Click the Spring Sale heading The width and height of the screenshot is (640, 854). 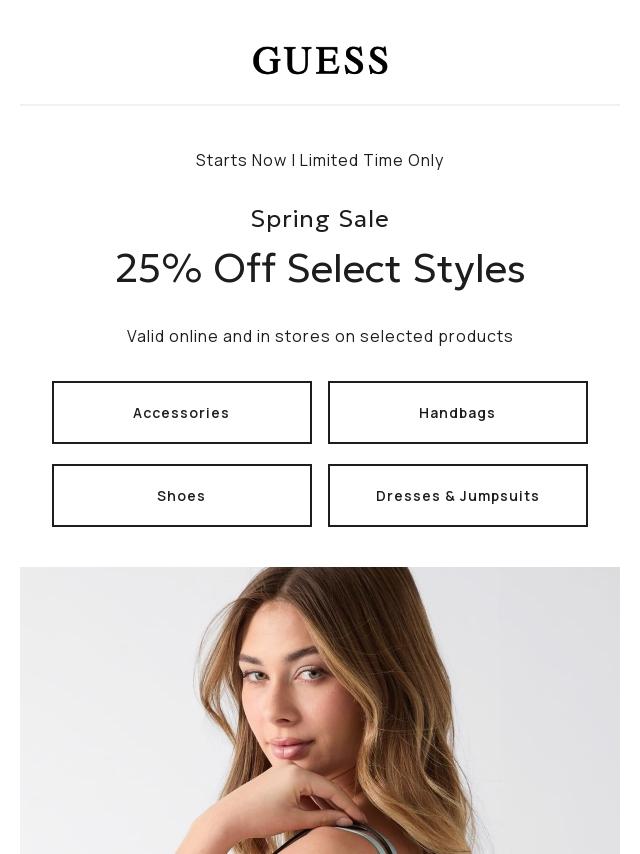pyautogui.click(x=320, y=218)
